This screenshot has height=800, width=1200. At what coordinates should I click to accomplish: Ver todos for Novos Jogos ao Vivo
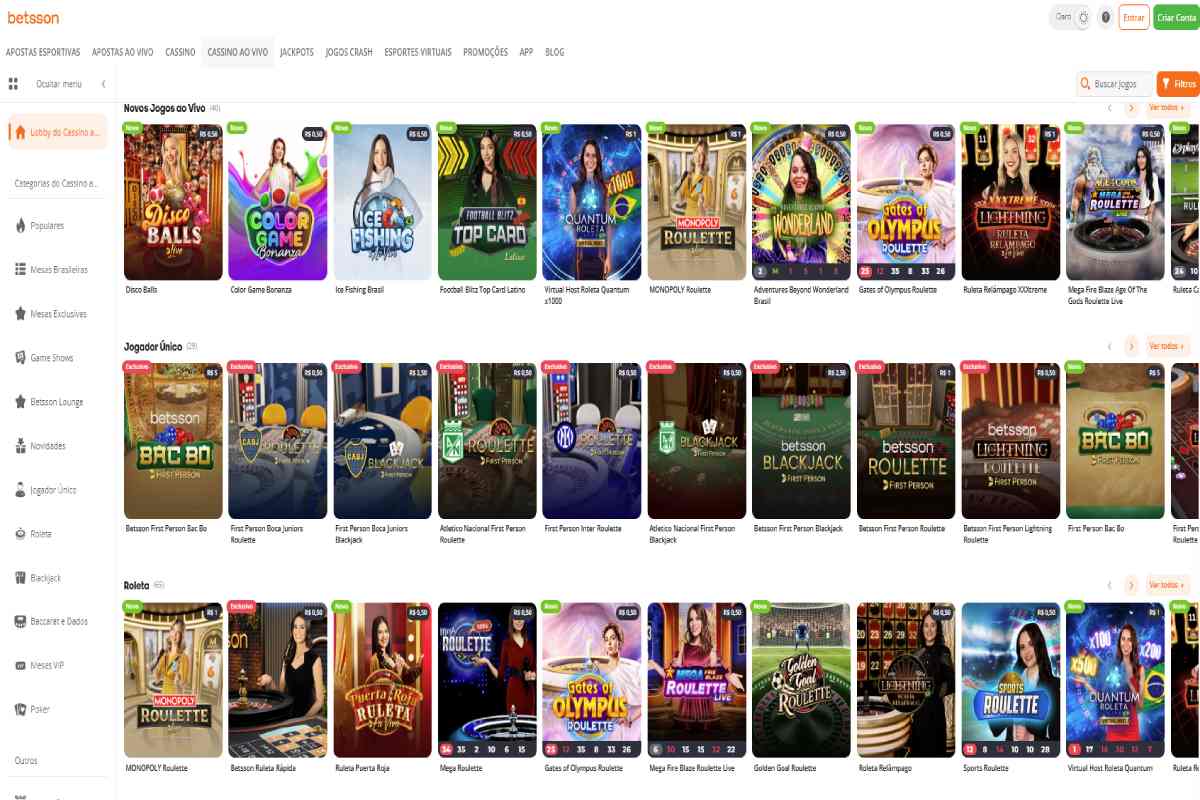pyautogui.click(x=1168, y=107)
